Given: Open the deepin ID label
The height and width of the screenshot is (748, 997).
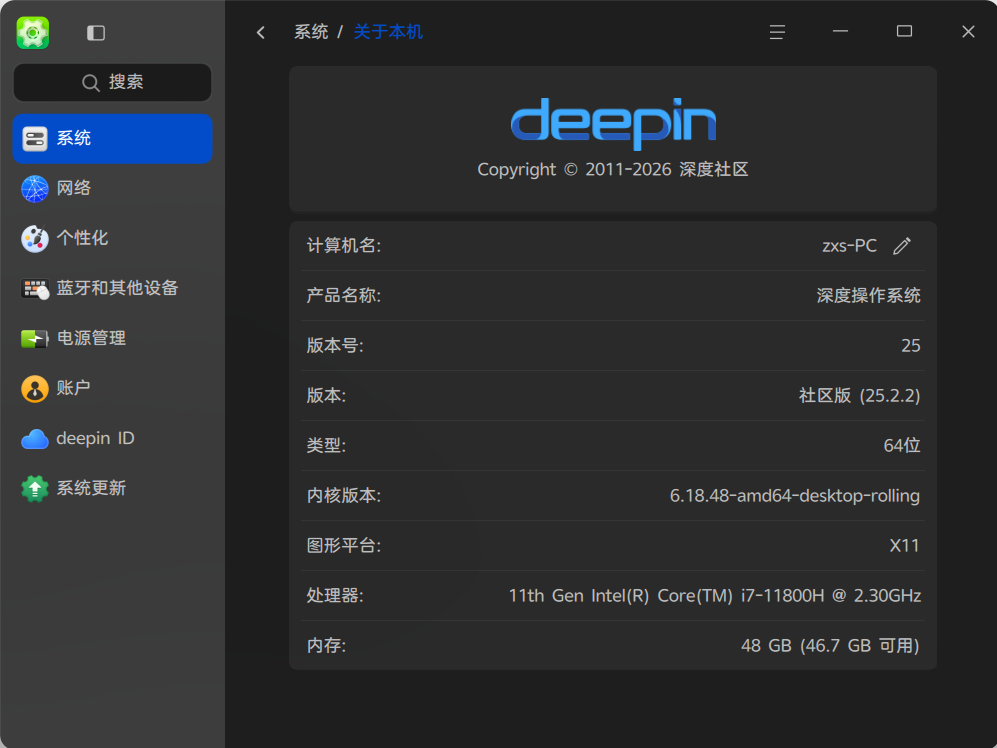Looking at the screenshot, I should click(x=95, y=438).
